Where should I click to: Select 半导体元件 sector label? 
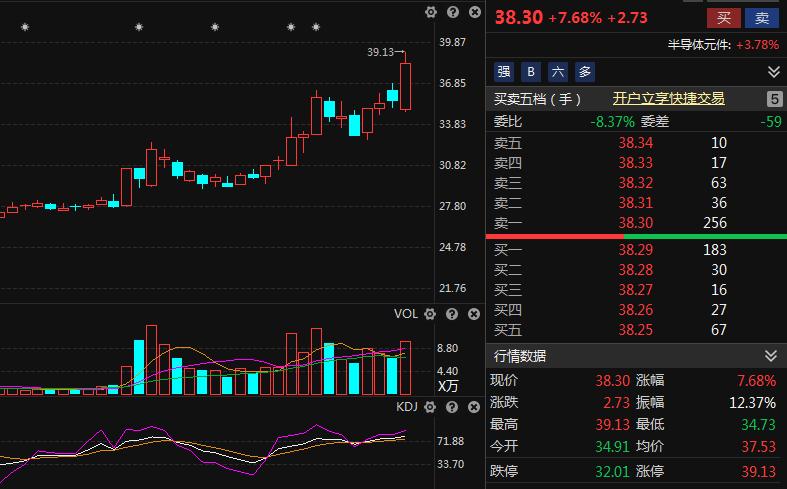699,45
